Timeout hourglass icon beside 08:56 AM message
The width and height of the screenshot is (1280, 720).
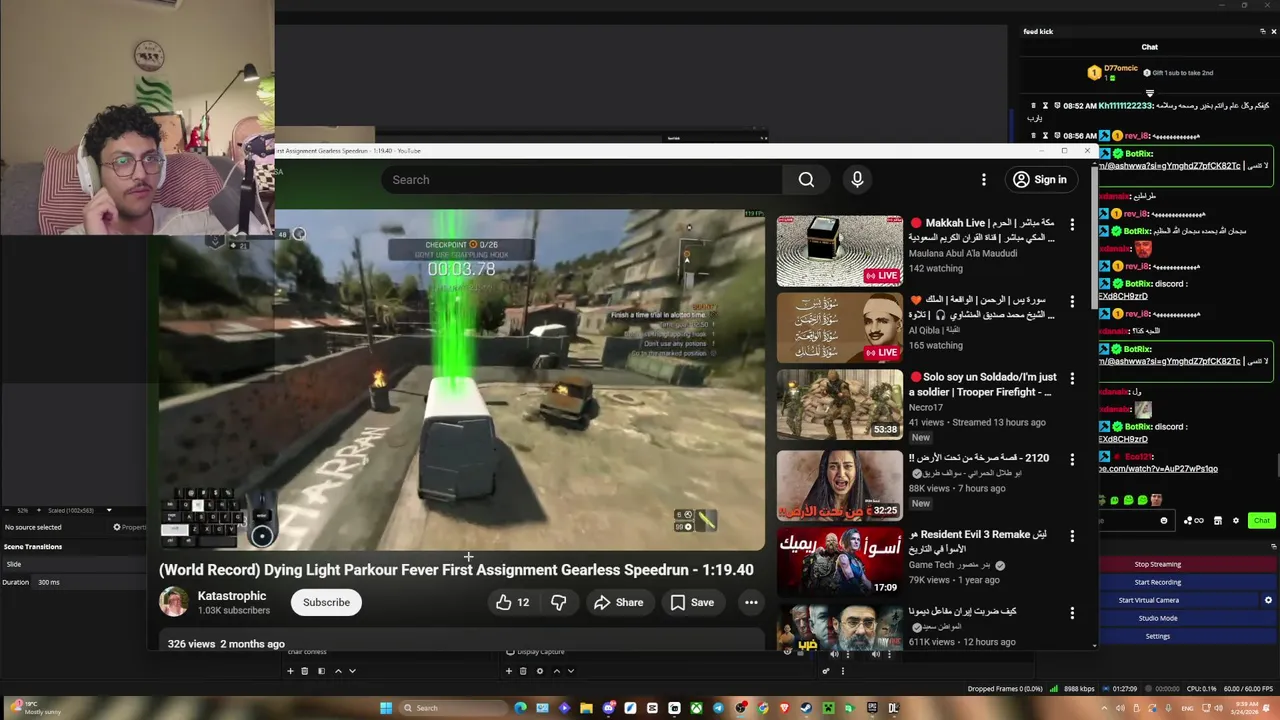click(x=1045, y=135)
